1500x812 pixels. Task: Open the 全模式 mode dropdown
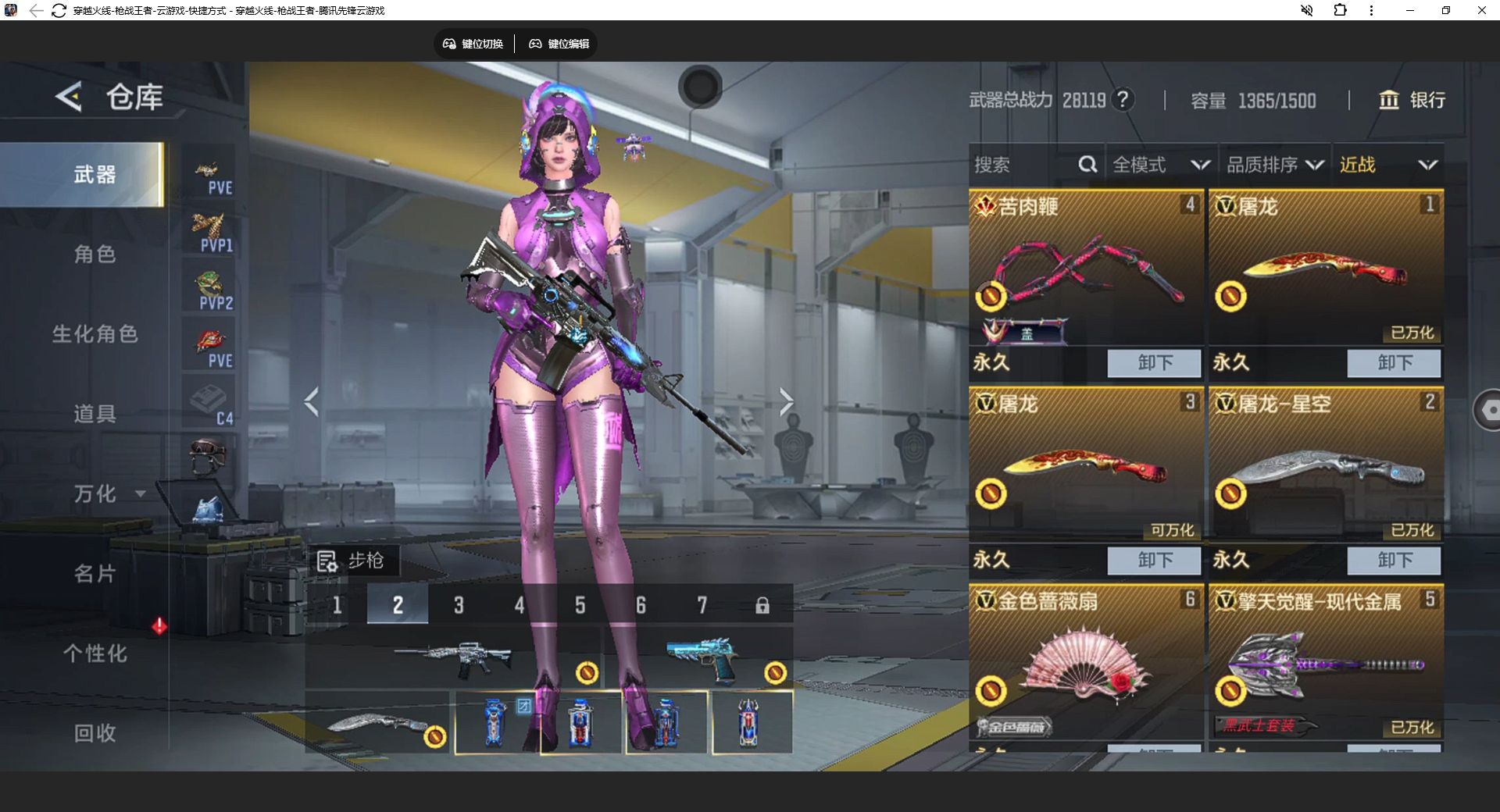pyautogui.click(x=1161, y=165)
